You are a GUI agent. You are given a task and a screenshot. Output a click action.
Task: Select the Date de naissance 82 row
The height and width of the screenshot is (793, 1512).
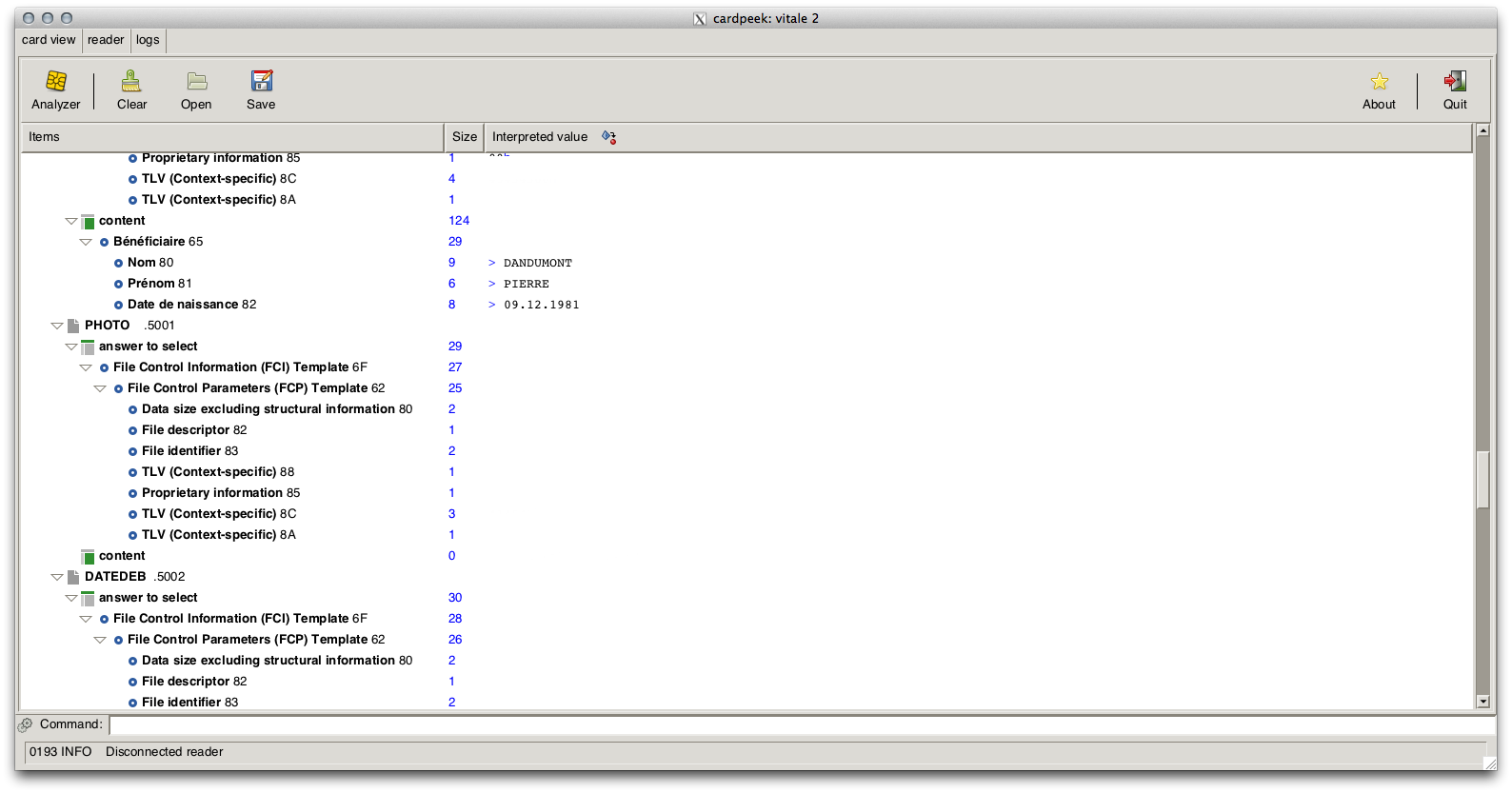(x=191, y=305)
